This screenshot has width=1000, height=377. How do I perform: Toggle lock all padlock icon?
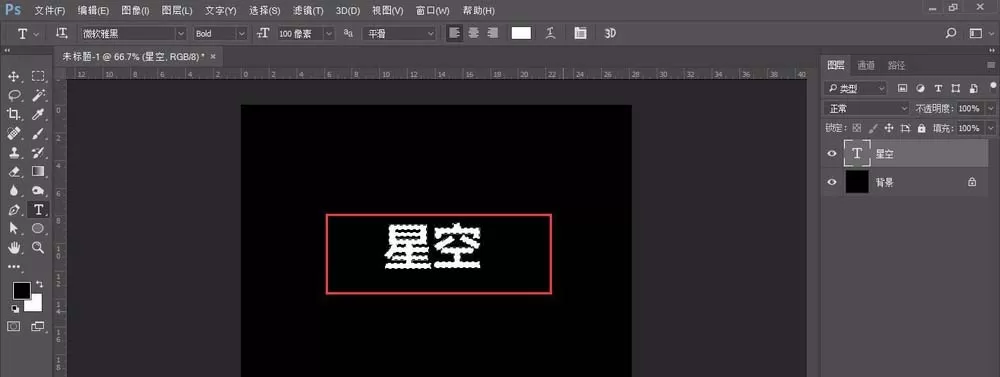coord(921,128)
